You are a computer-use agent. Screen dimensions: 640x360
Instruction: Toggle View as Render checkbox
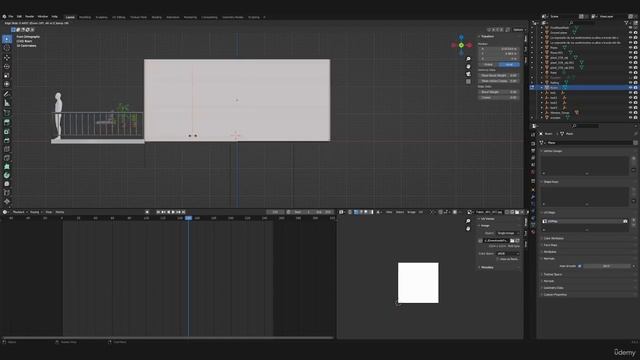pos(498,259)
